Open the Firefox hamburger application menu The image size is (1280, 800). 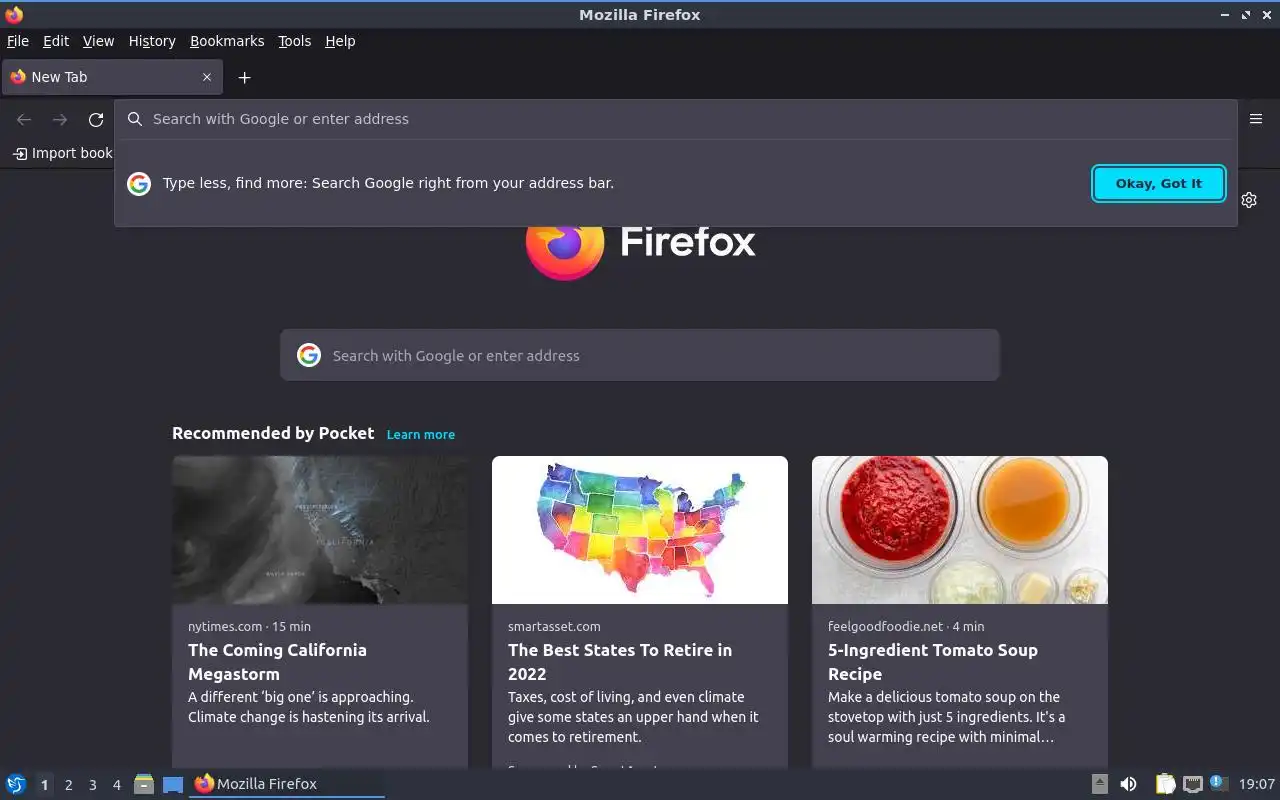pyautogui.click(x=1256, y=119)
